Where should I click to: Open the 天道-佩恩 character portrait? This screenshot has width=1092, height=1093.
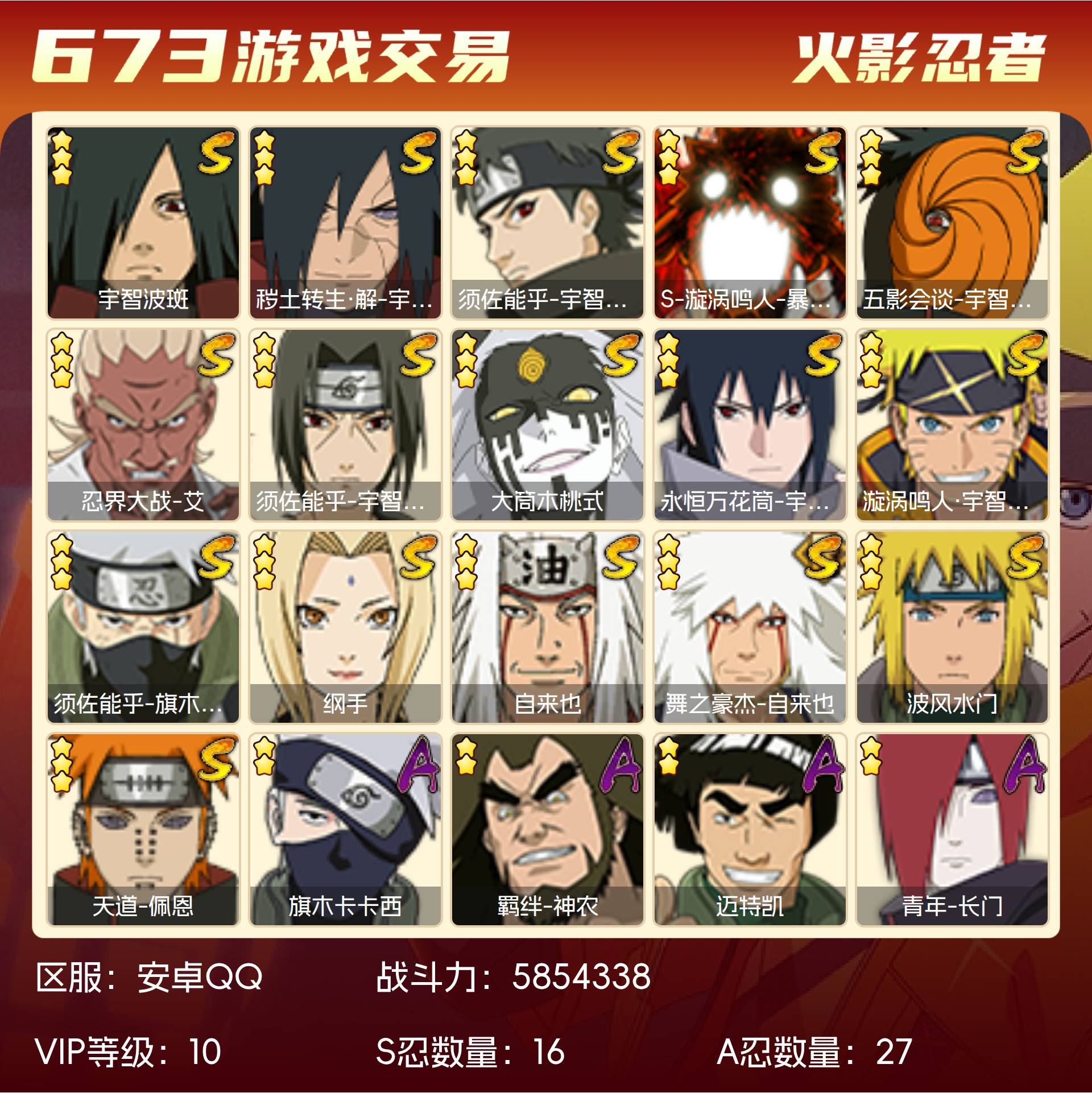pyautogui.click(x=143, y=830)
